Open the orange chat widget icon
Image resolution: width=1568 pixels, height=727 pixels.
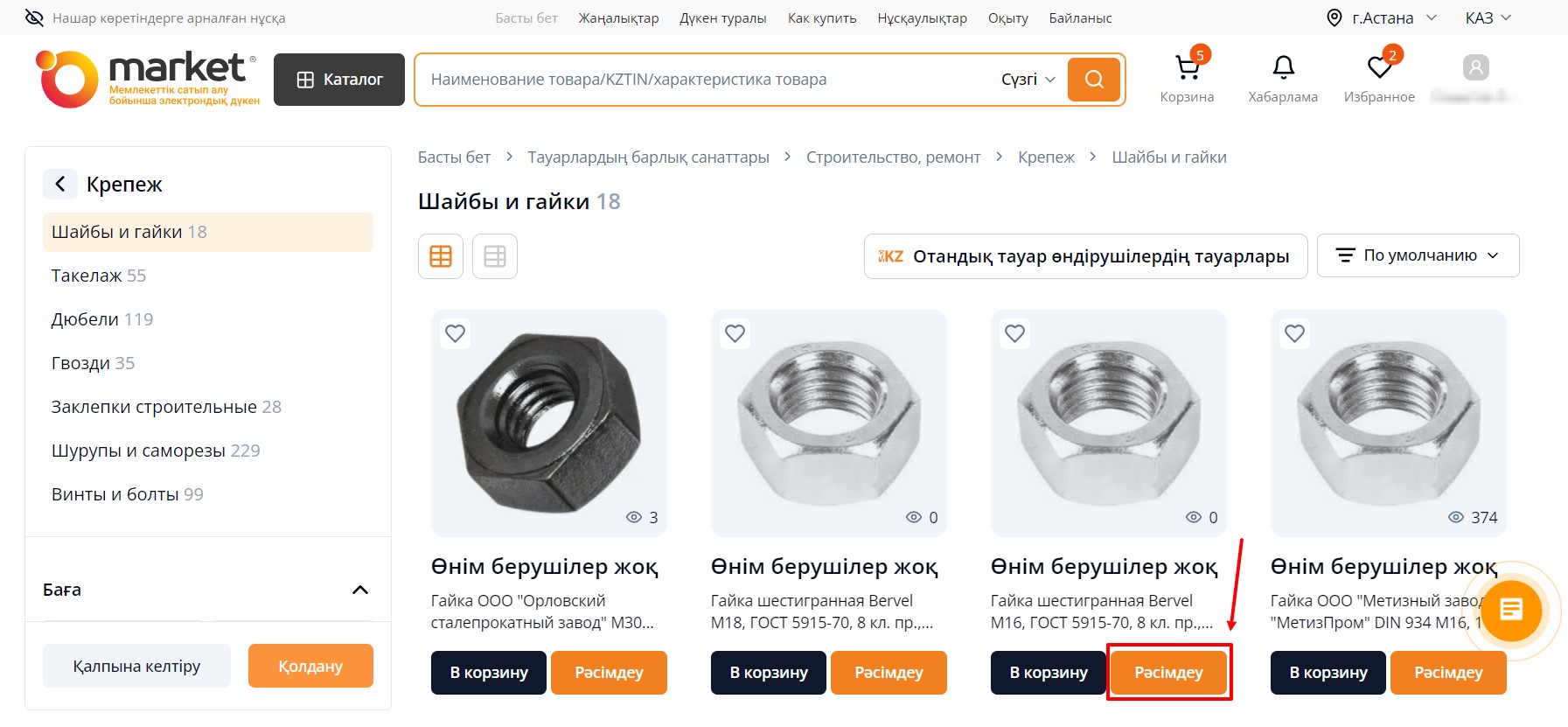pos(1511,610)
